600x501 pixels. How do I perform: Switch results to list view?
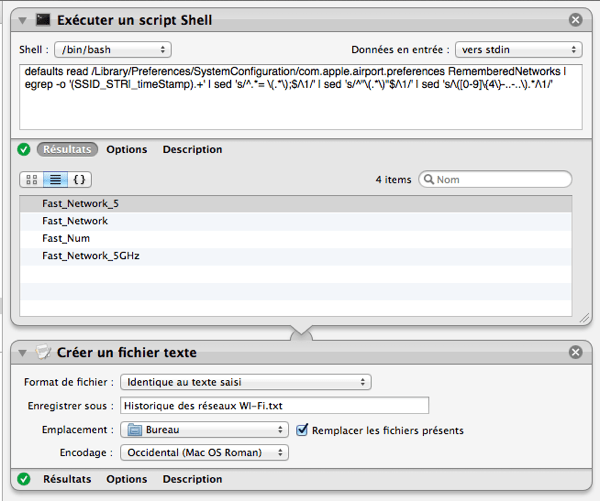point(55,180)
